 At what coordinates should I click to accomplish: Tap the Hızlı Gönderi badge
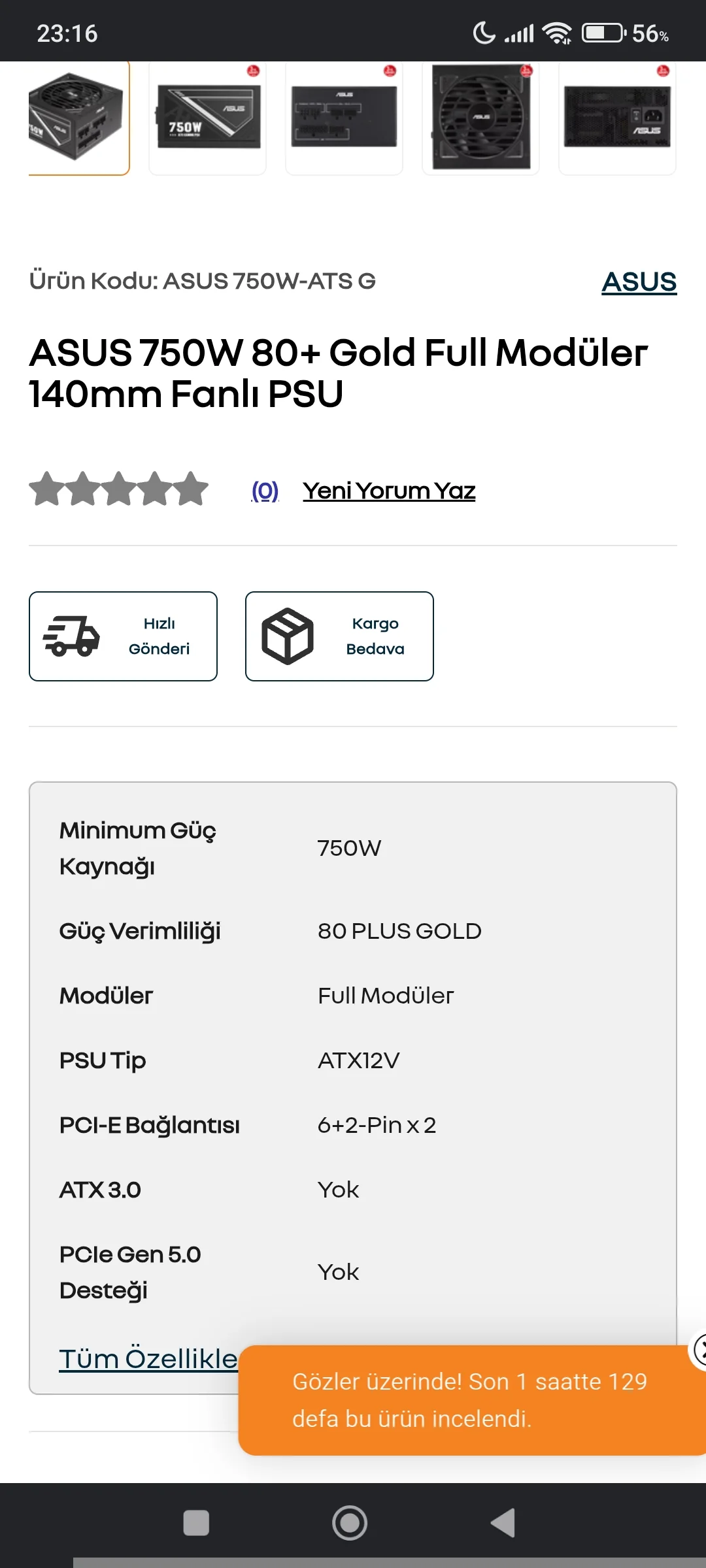[x=123, y=636]
